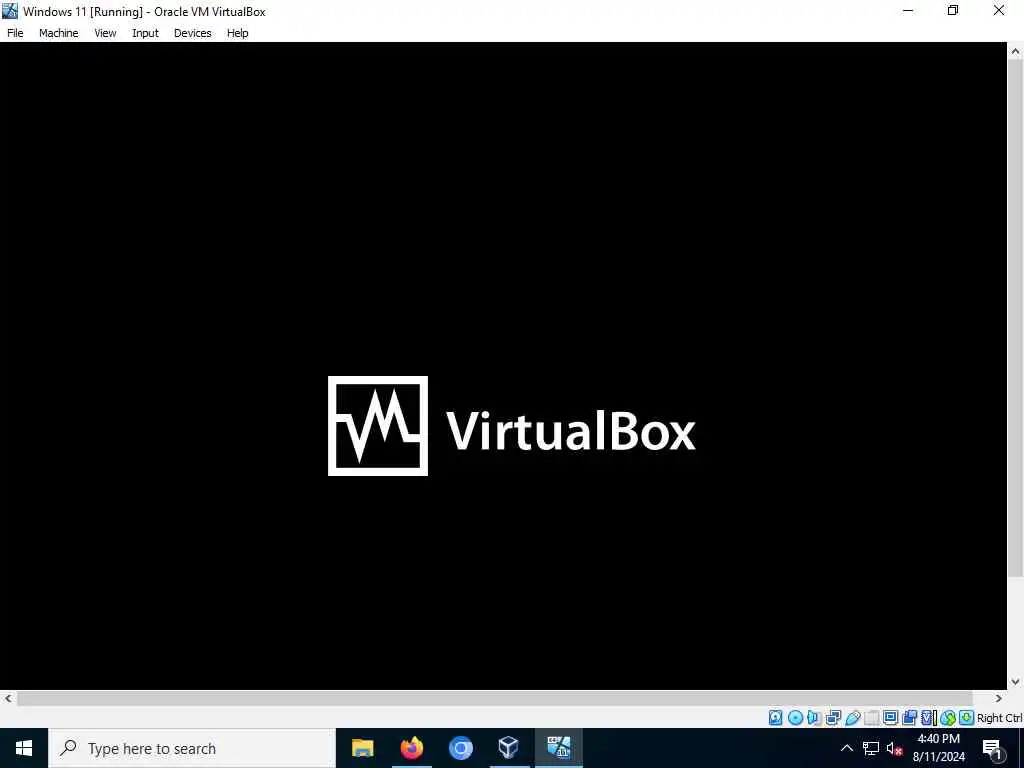The height and width of the screenshot is (768, 1024).
Task: Click the greyed shared folders status icon
Action: point(872,718)
